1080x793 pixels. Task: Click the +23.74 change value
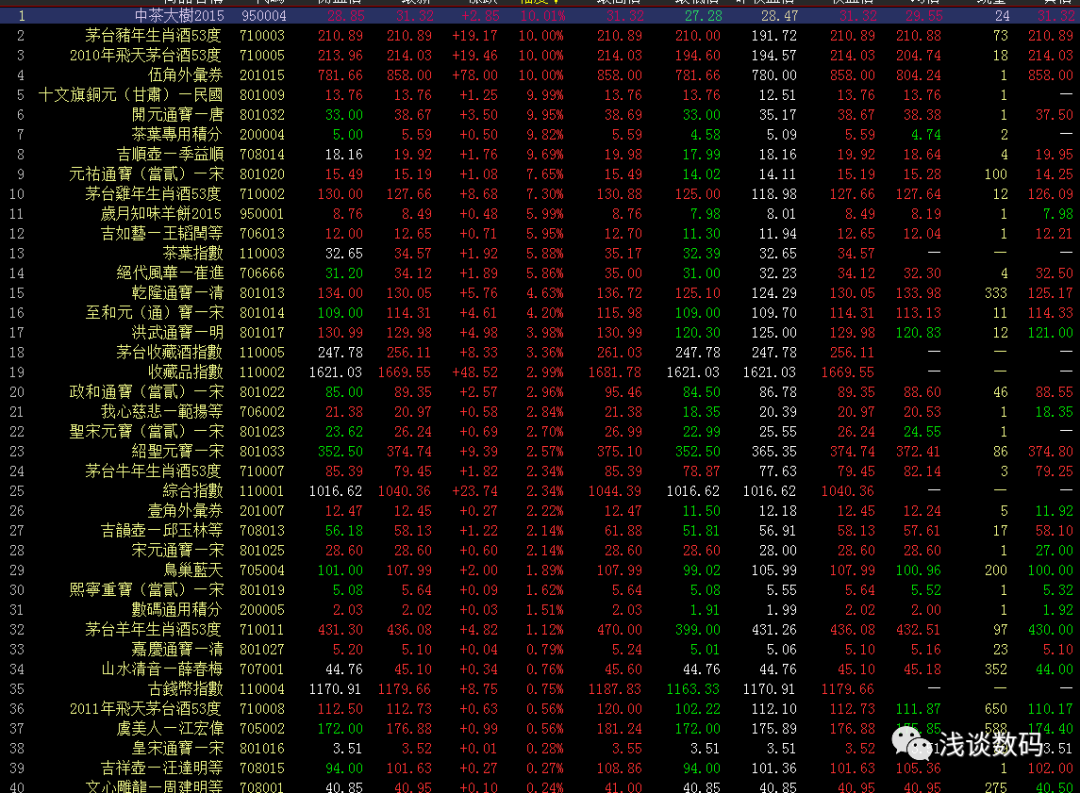coord(475,491)
